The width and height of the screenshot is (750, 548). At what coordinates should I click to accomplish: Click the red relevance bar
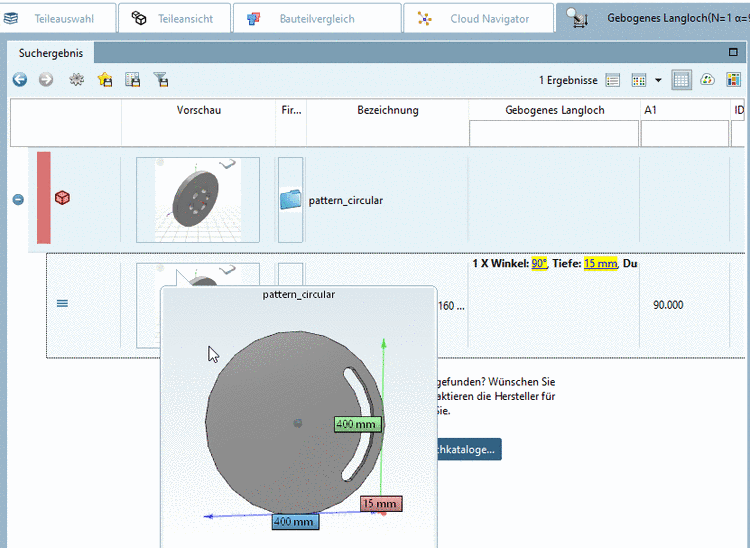[44, 197]
